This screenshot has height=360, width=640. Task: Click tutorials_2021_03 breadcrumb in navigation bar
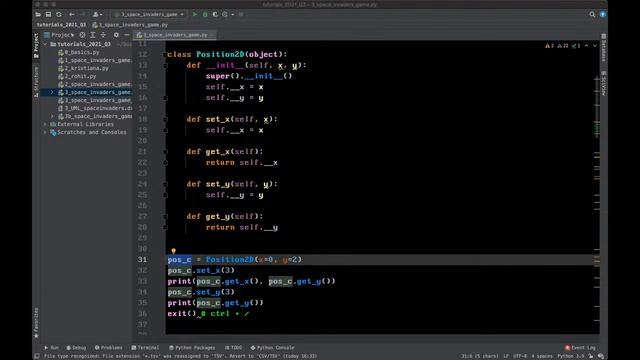tap(61, 25)
